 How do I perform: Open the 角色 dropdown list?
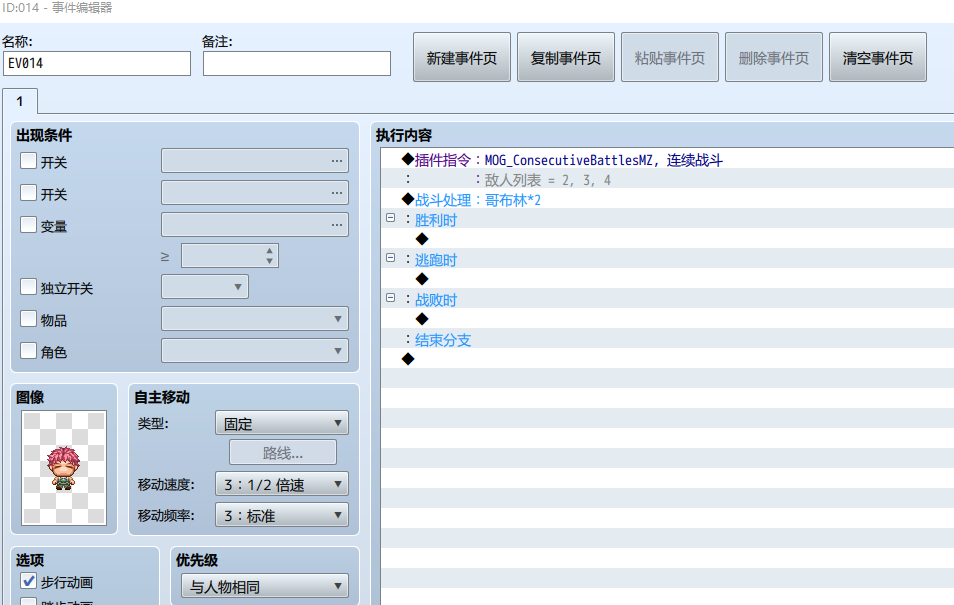click(255, 351)
